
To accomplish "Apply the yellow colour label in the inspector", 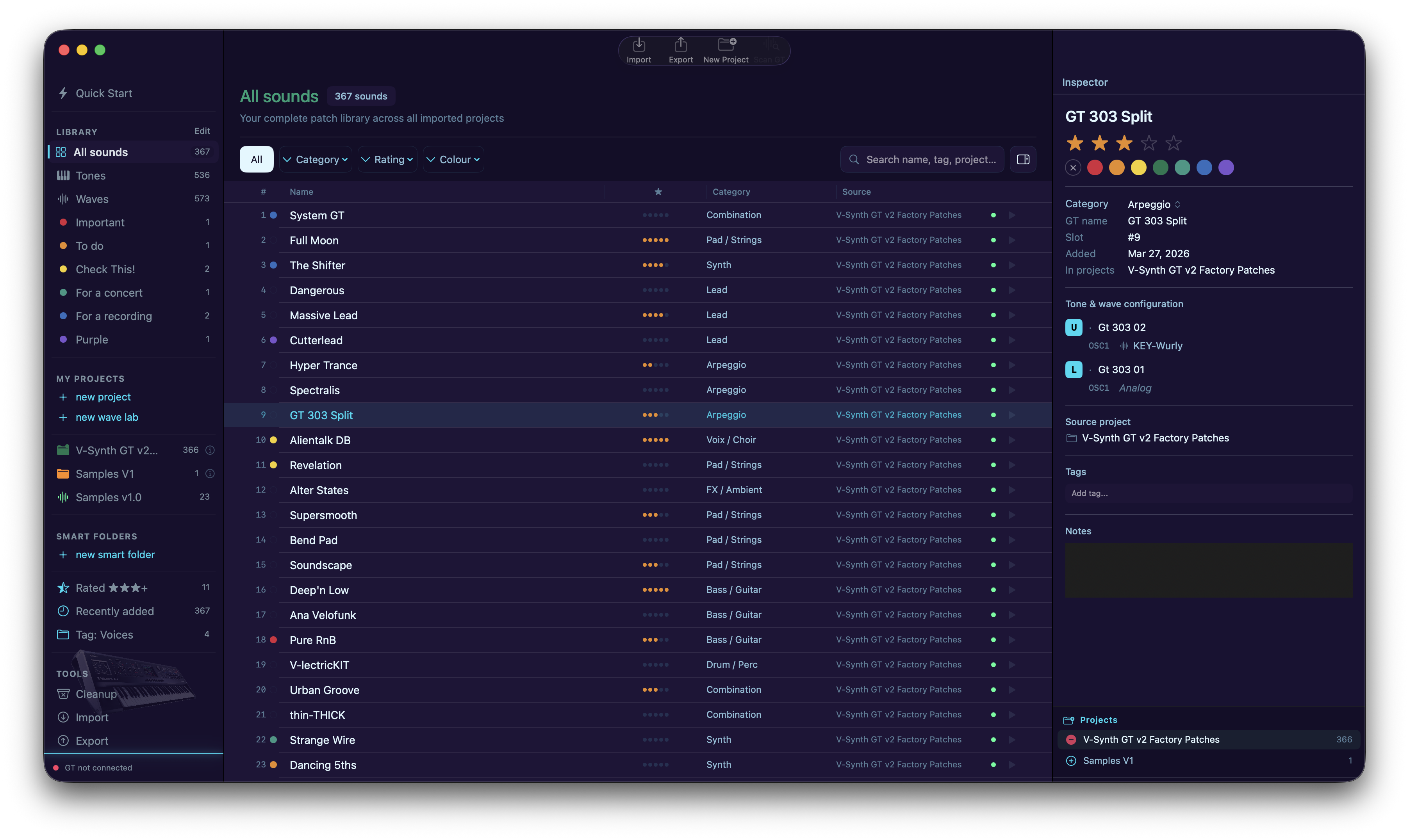I will tap(1138, 167).
